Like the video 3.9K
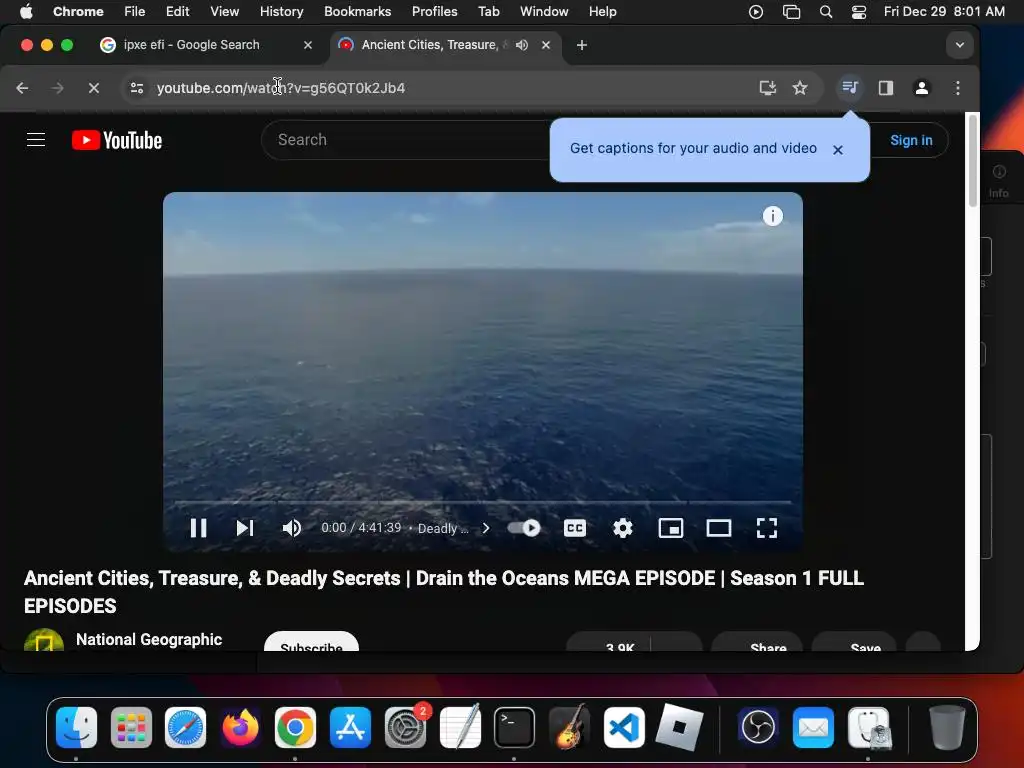Viewport: 1024px width, 768px height. pos(609,642)
